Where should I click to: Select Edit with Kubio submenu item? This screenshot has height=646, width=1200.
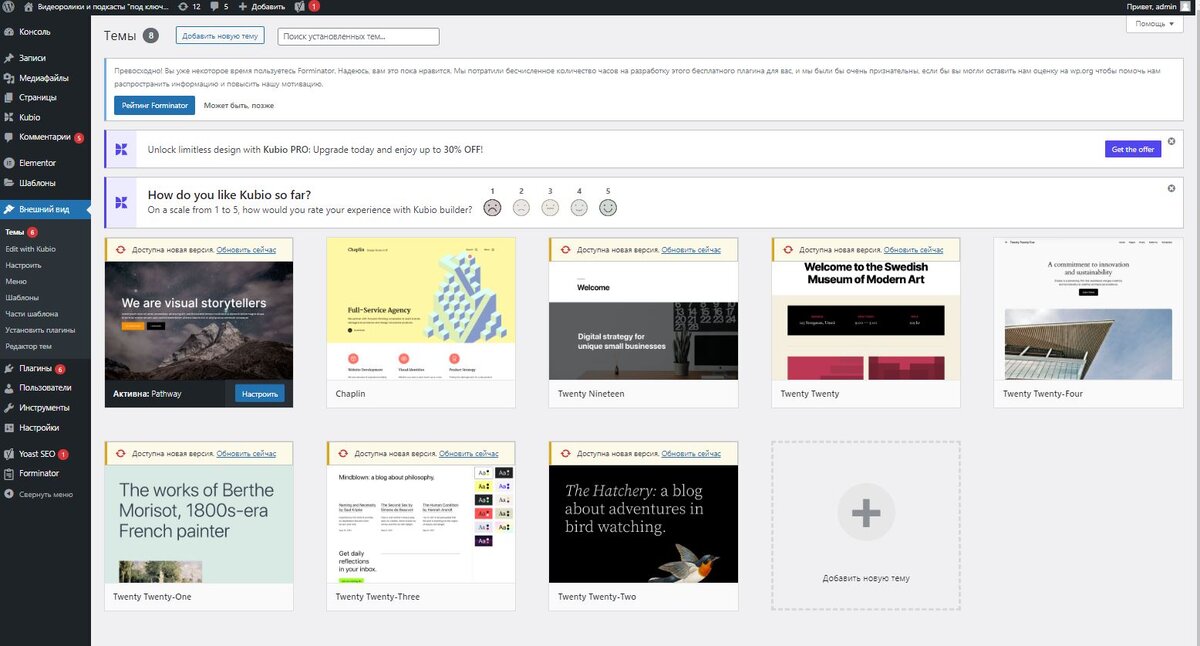pyautogui.click(x=30, y=249)
